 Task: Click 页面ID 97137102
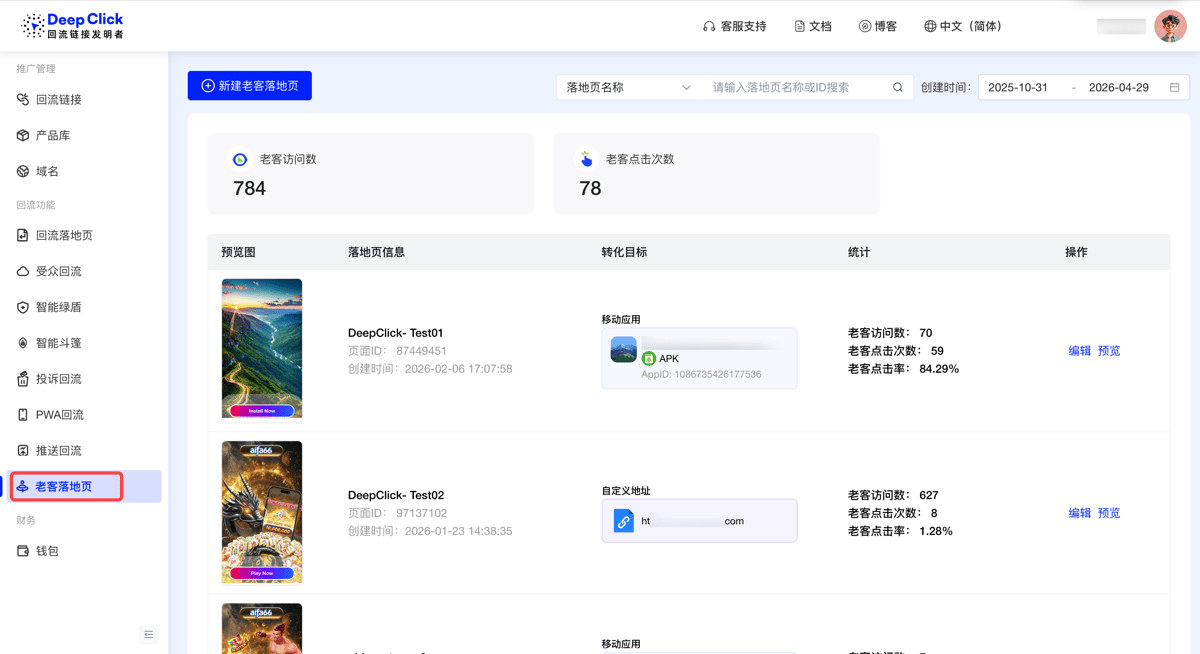point(397,513)
